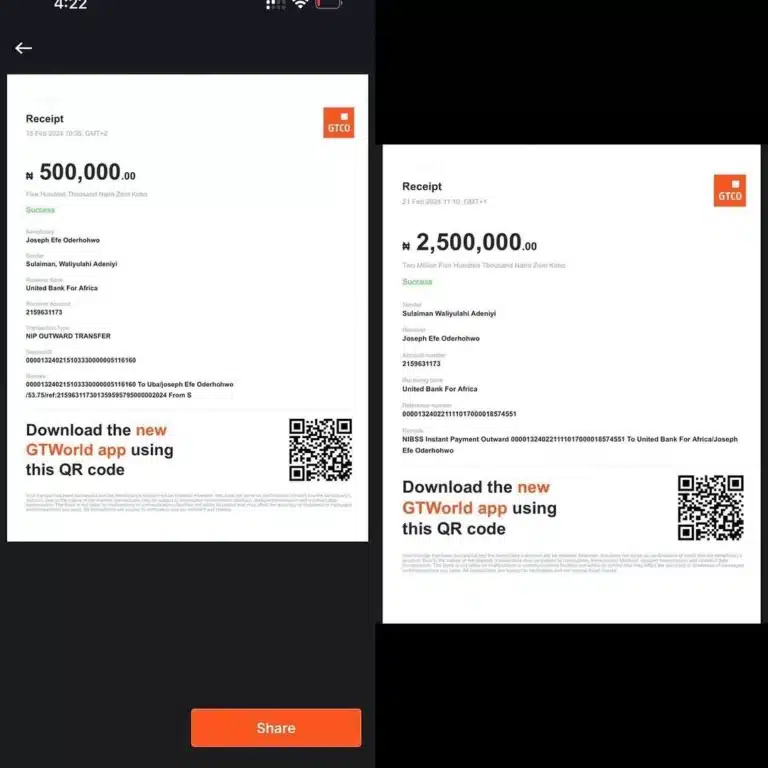
Task: Tap GTCO logo on the 500,000 receipt
Action: pos(338,122)
